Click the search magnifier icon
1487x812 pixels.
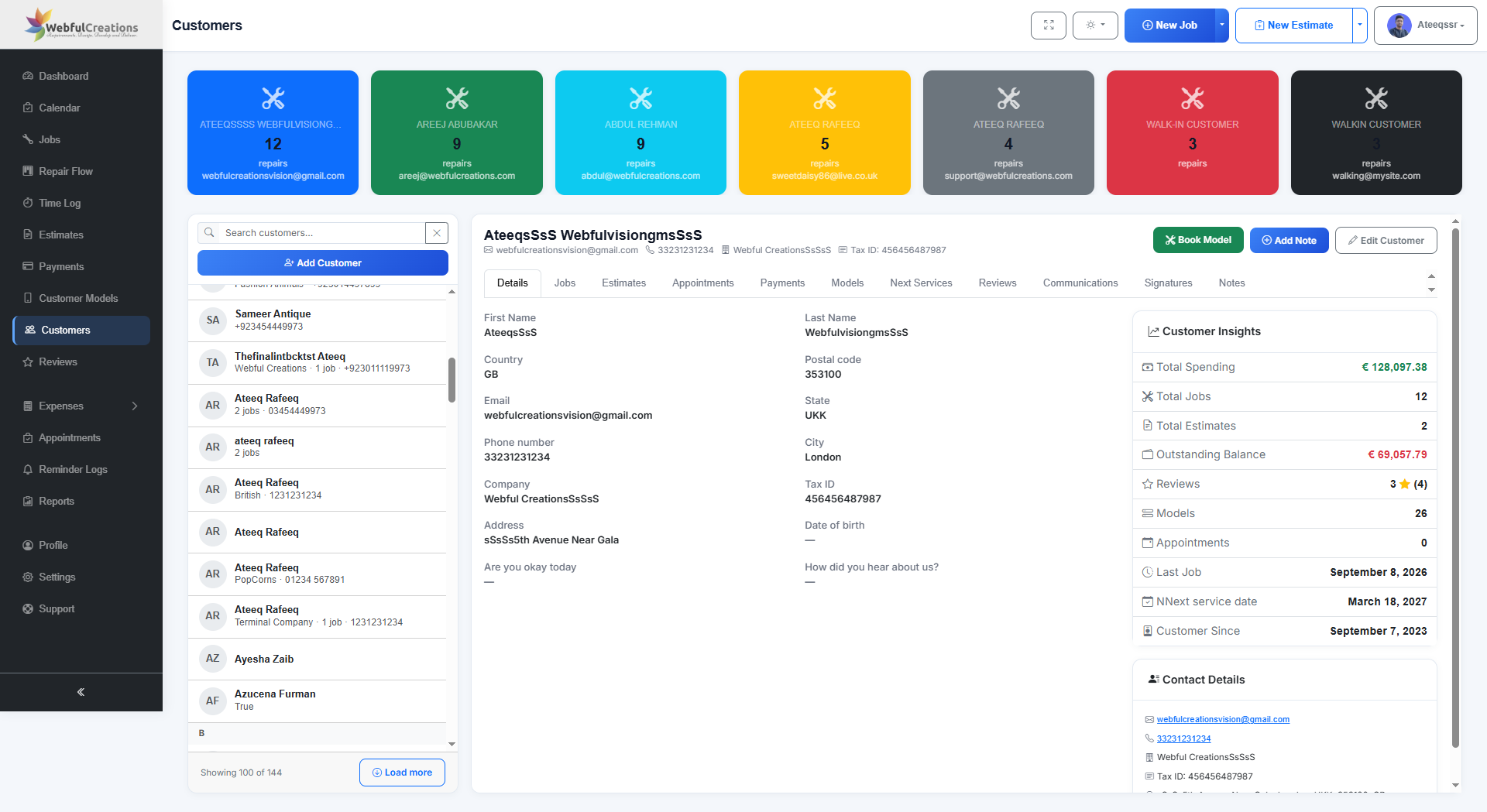click(x=209, y=233)
